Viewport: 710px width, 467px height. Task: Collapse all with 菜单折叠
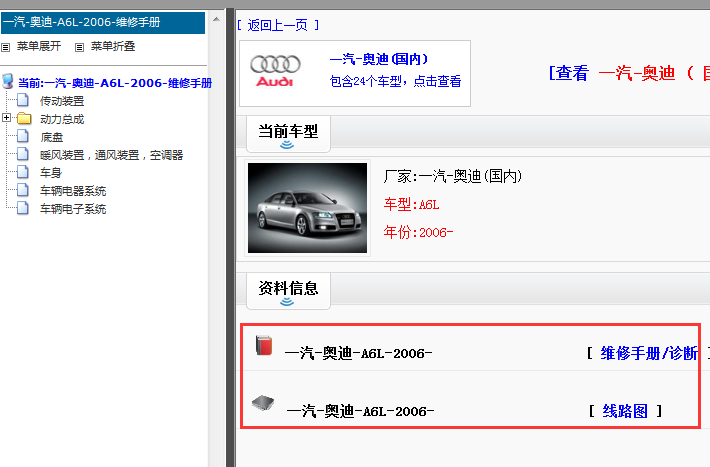coord(113,46)
